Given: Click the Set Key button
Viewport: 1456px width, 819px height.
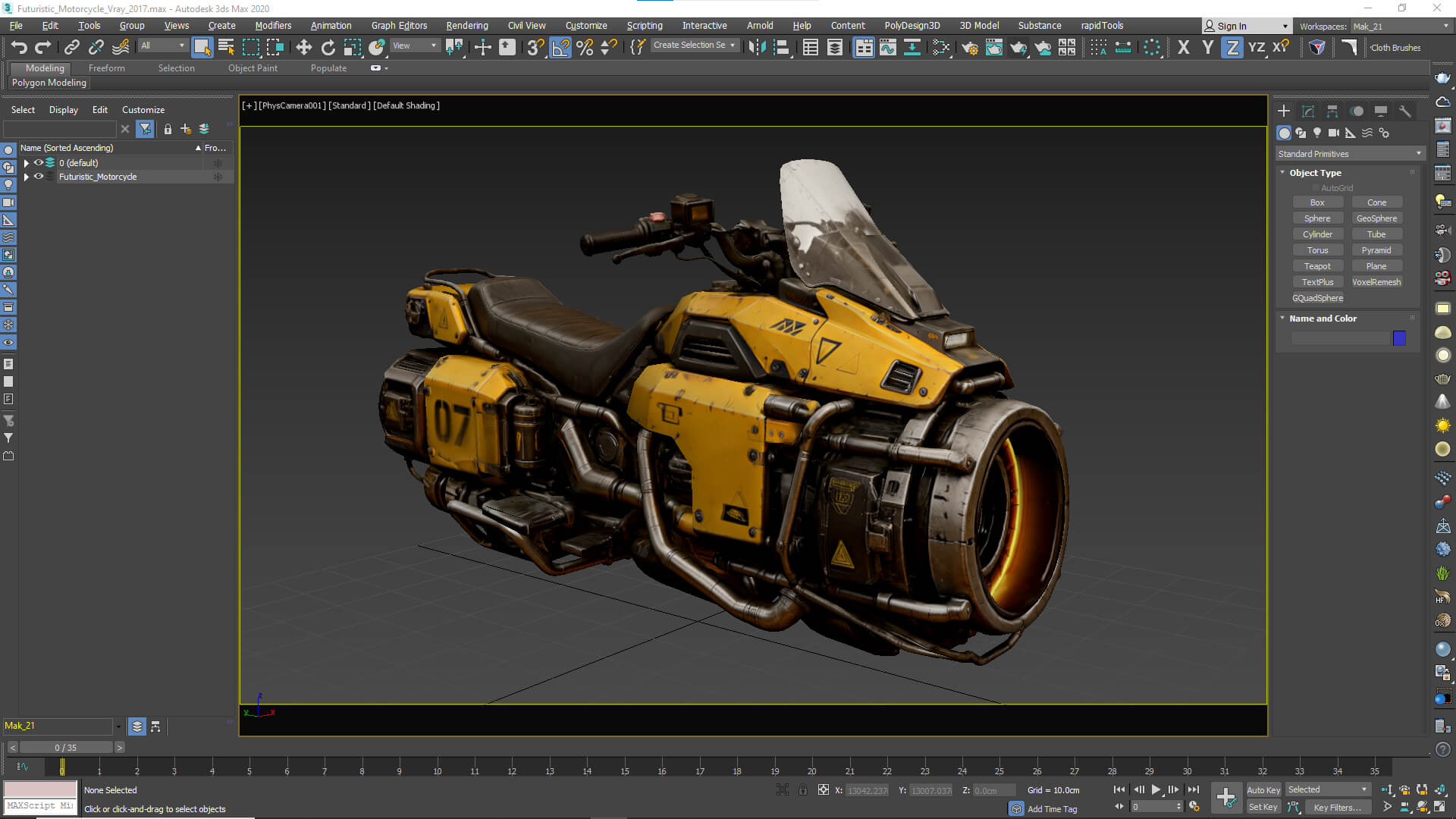Looking at the screenshot, I should coord(1263,807).
